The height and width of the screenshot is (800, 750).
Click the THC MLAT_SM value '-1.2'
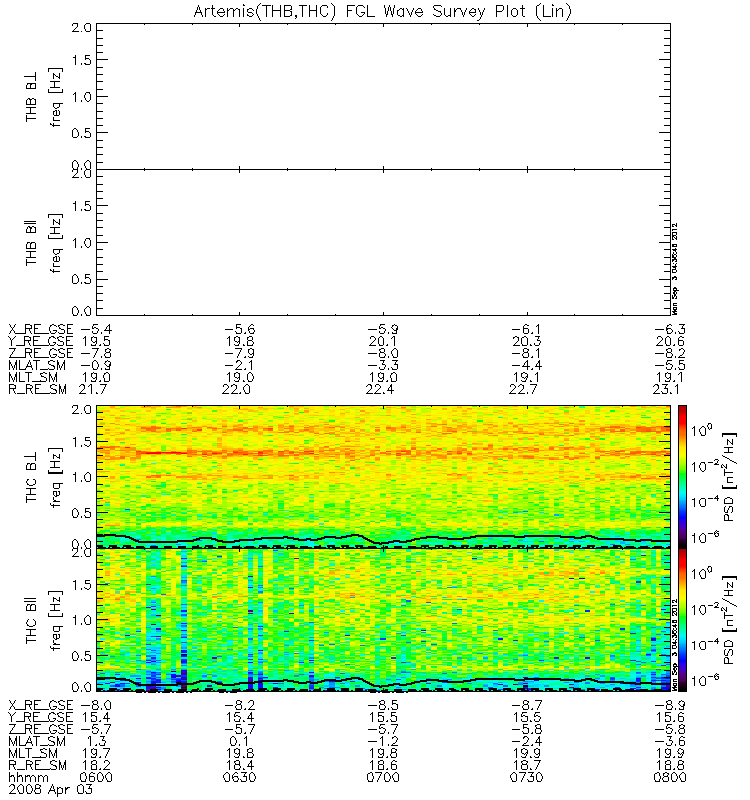pos(383,741)
